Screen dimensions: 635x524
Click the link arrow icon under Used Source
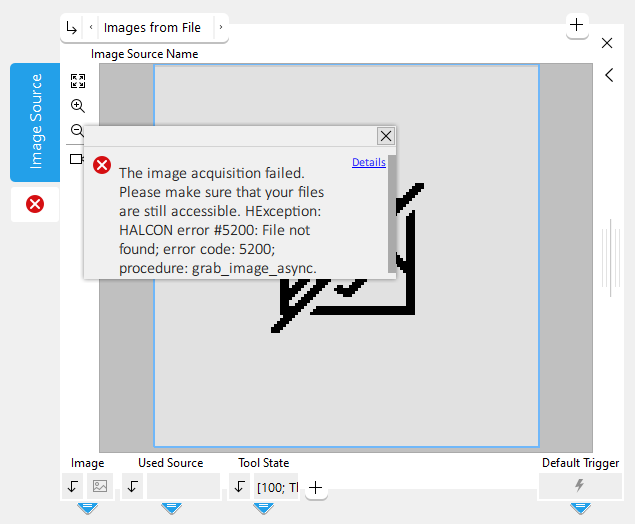coord(133,487)
